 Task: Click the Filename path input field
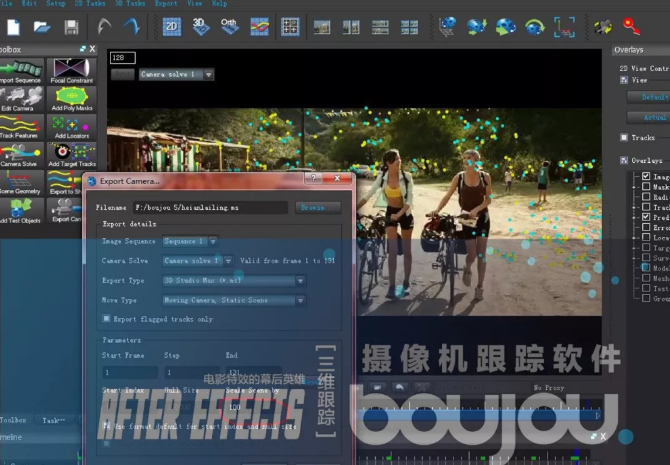(210, 207)
